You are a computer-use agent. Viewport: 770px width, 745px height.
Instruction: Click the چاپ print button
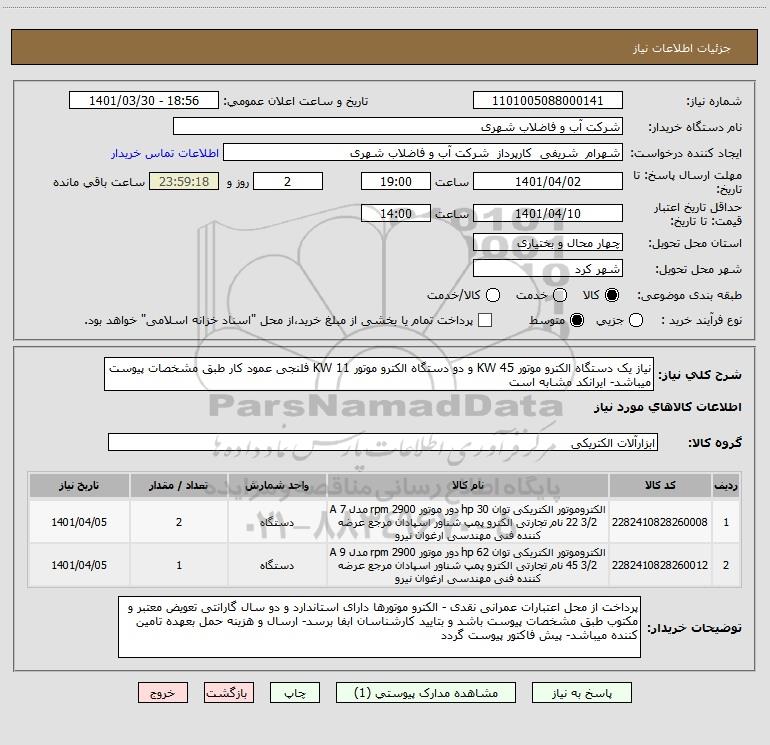pyautogui.click(x=295, y=692)
